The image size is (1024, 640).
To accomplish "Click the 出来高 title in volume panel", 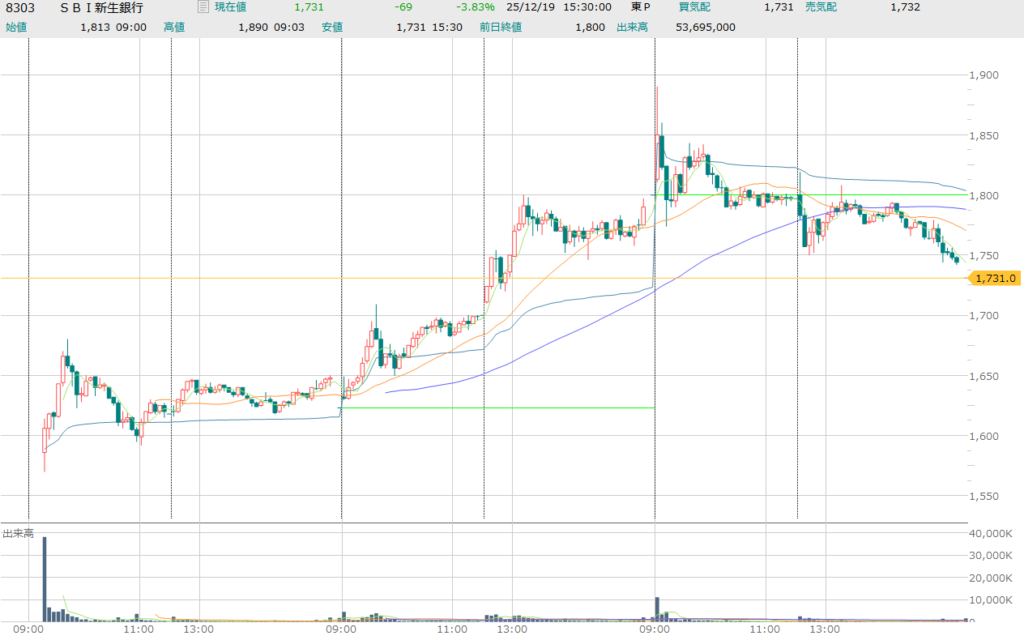I will (18, 534).
